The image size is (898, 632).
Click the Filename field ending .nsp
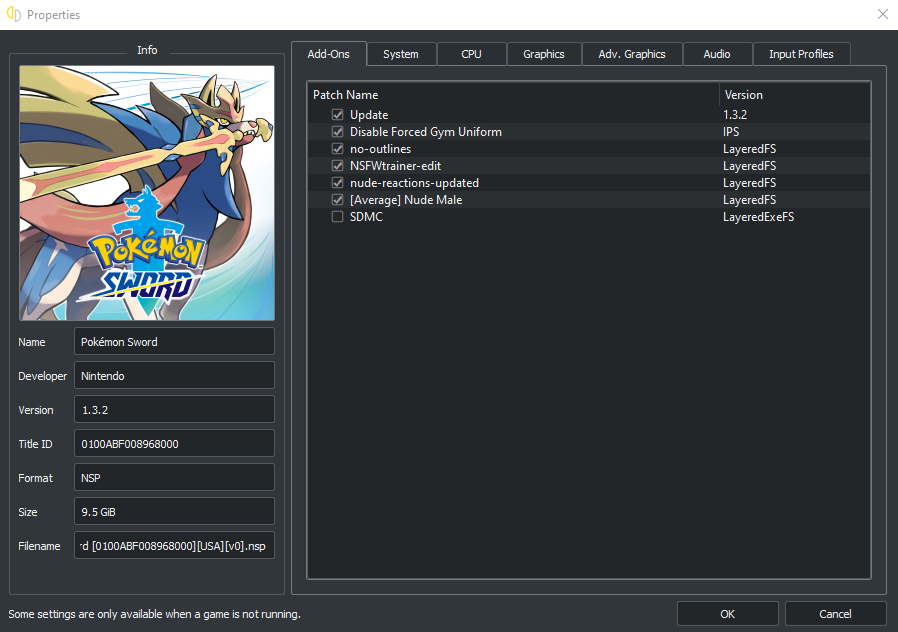tap(174, 546)
